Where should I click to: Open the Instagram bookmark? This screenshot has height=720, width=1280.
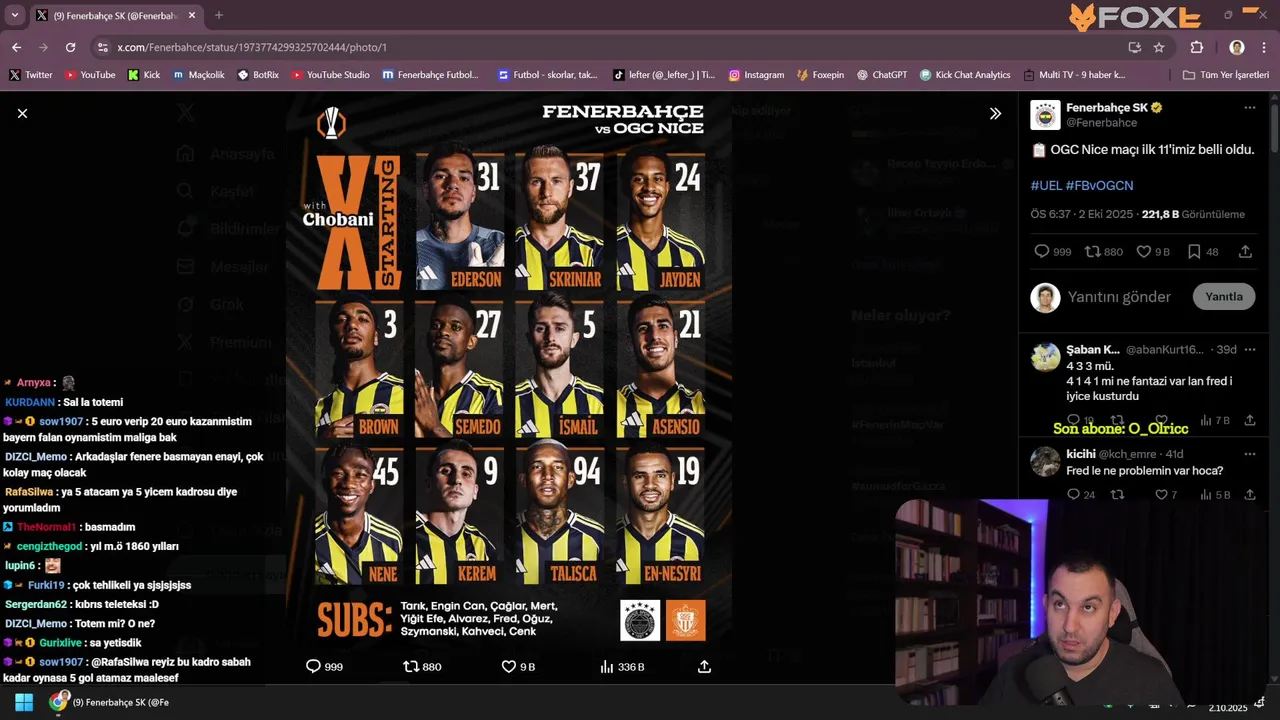[x=757, y=75]
